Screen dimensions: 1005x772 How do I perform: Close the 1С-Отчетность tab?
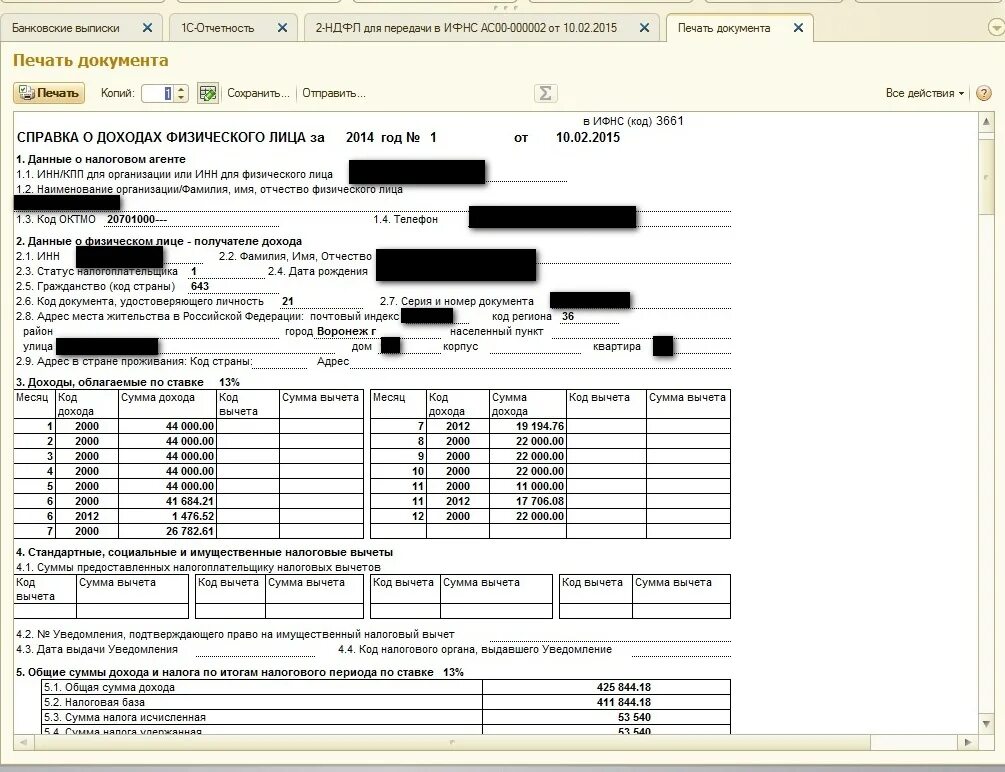tap(283, 28)
